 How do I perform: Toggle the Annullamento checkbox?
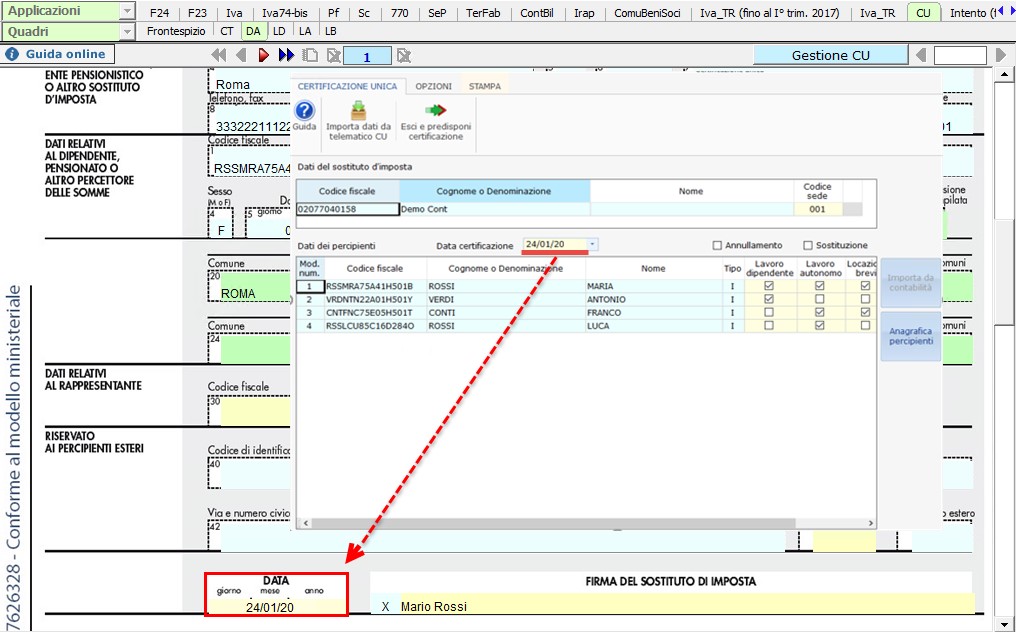[717, 246]
